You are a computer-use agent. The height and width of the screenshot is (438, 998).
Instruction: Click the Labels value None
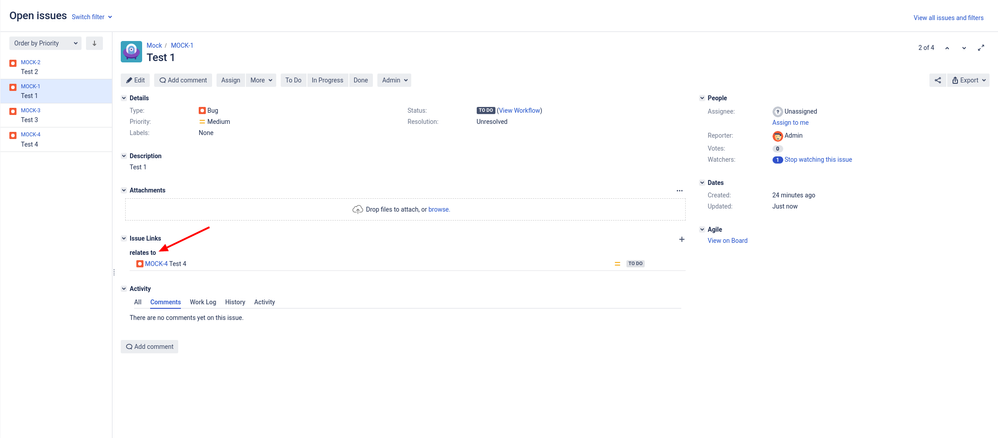[x=206, y=133]
